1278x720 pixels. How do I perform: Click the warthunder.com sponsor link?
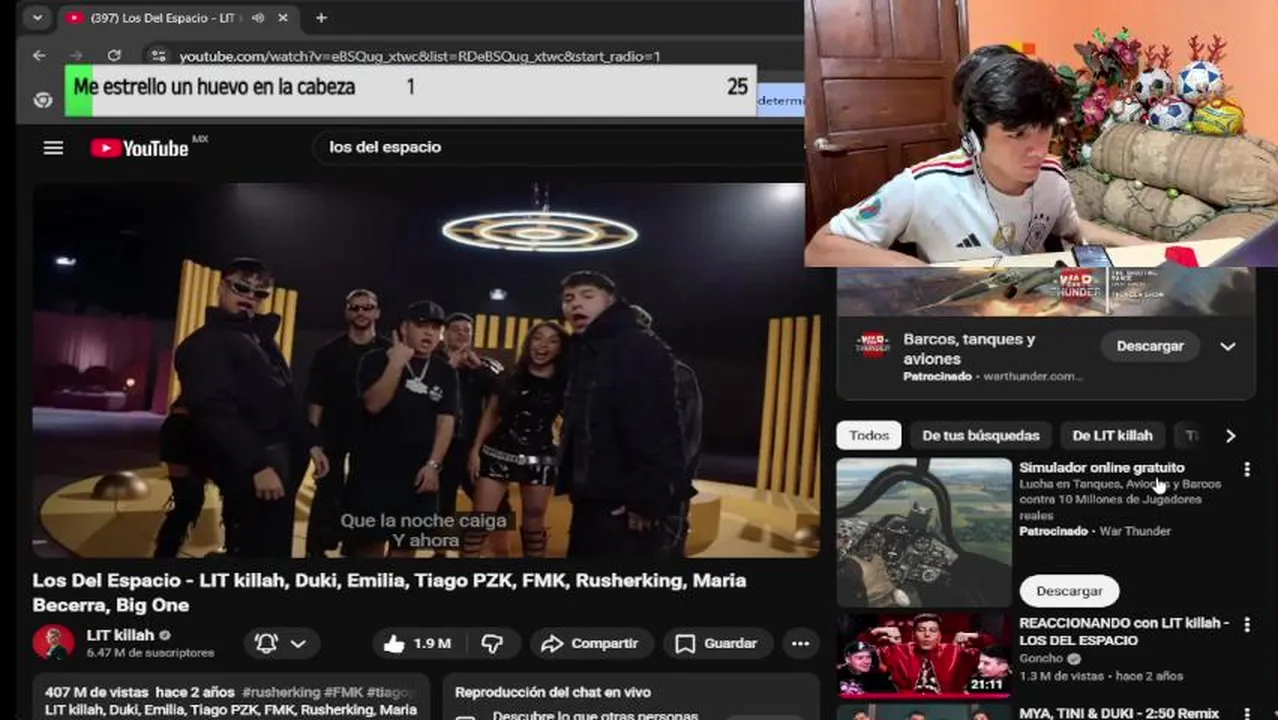click(1033, 376)
